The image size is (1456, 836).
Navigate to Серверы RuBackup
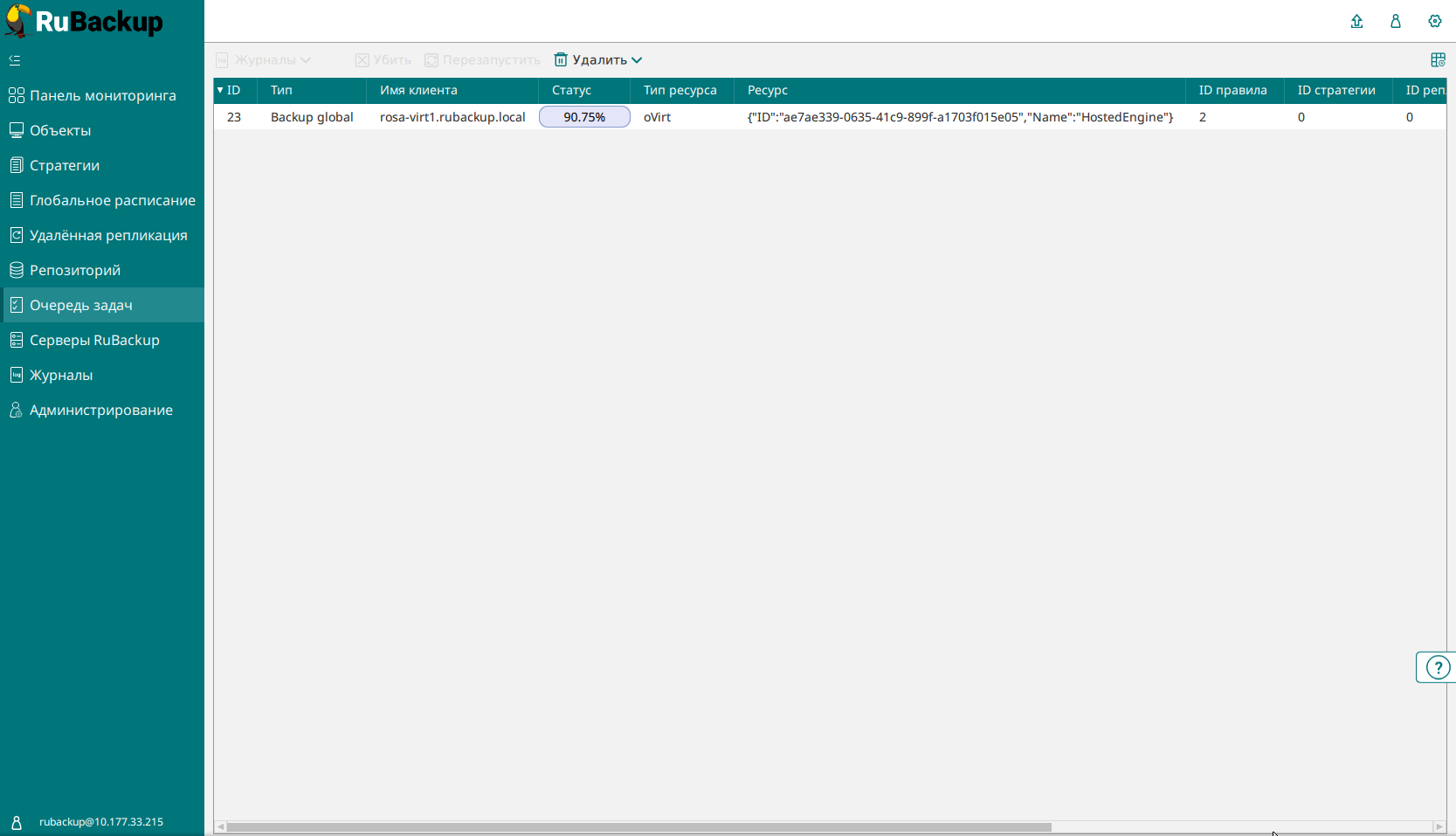coord(94,340)
